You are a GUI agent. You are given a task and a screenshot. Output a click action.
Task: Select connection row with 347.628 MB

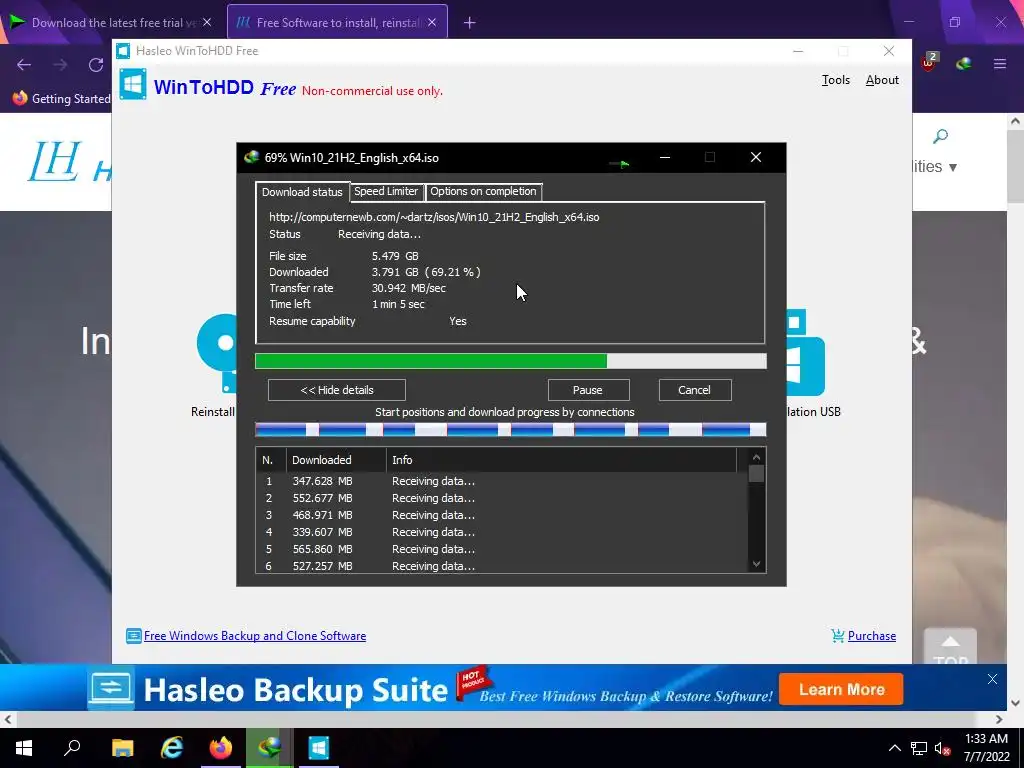coord(502,481)
